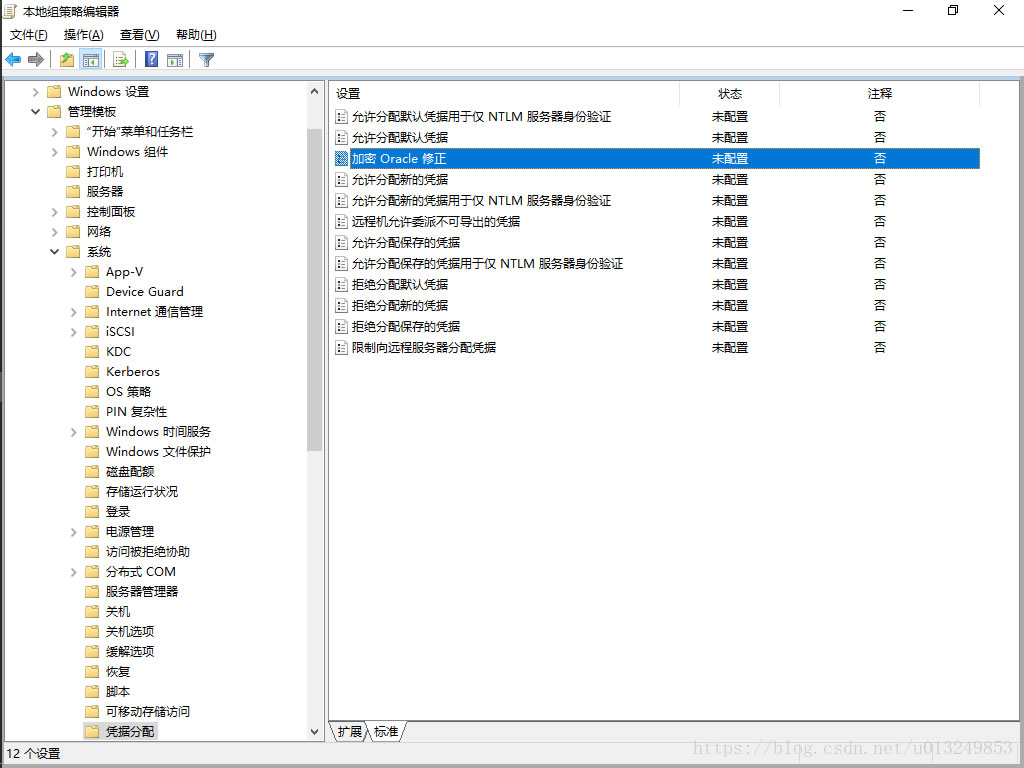Click the tree pane vertical scrollbar thumb

coord(315,289)
